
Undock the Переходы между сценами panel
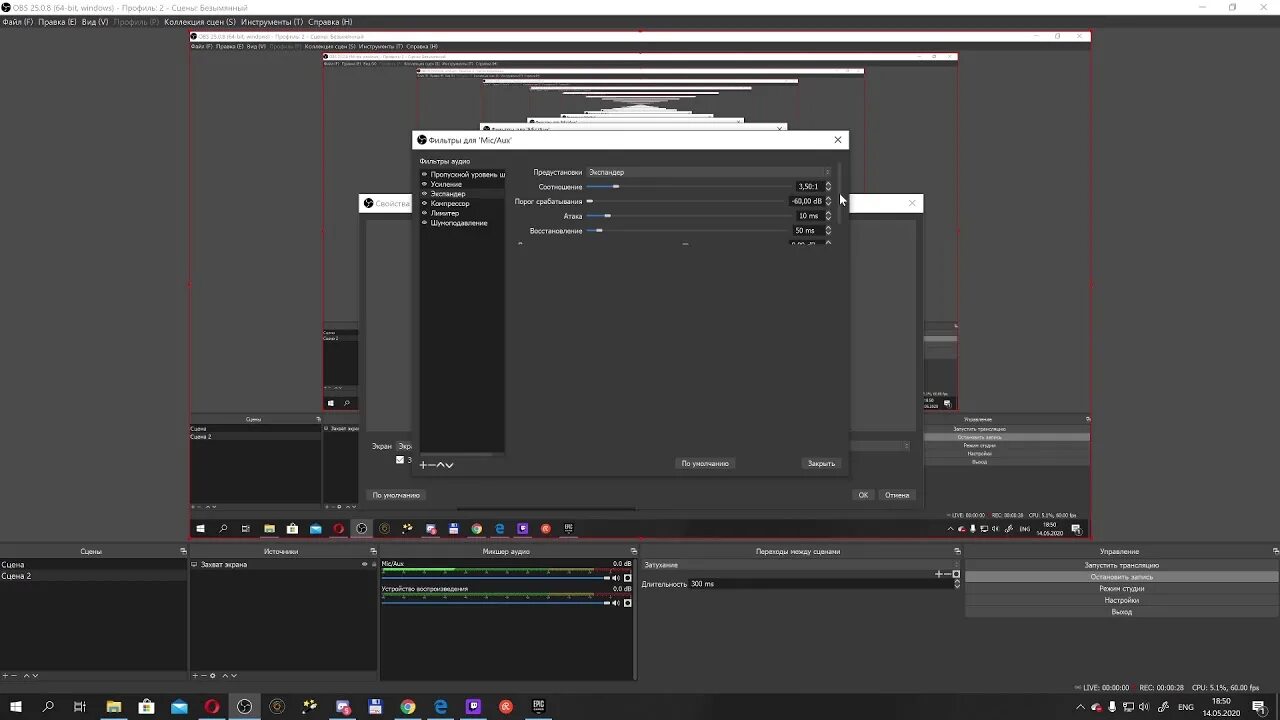pos(957,551)
